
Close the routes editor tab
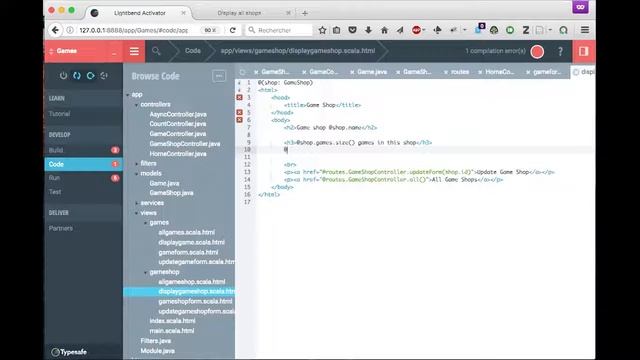[446, 72]
